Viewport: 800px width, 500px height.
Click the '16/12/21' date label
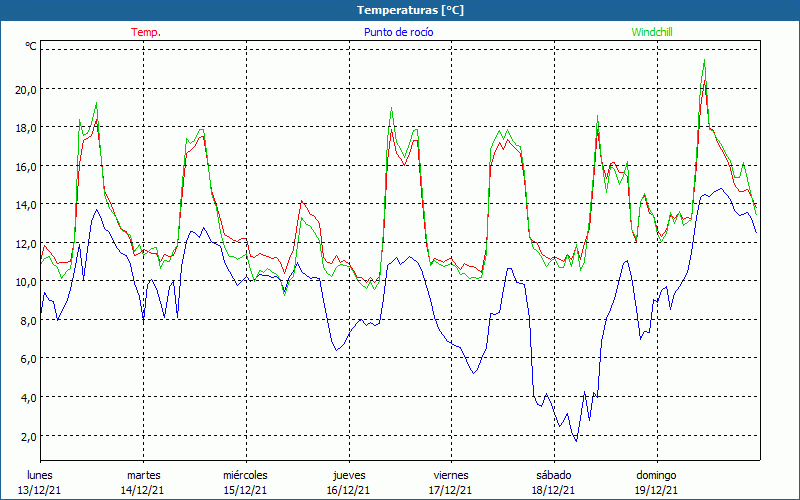348,490
